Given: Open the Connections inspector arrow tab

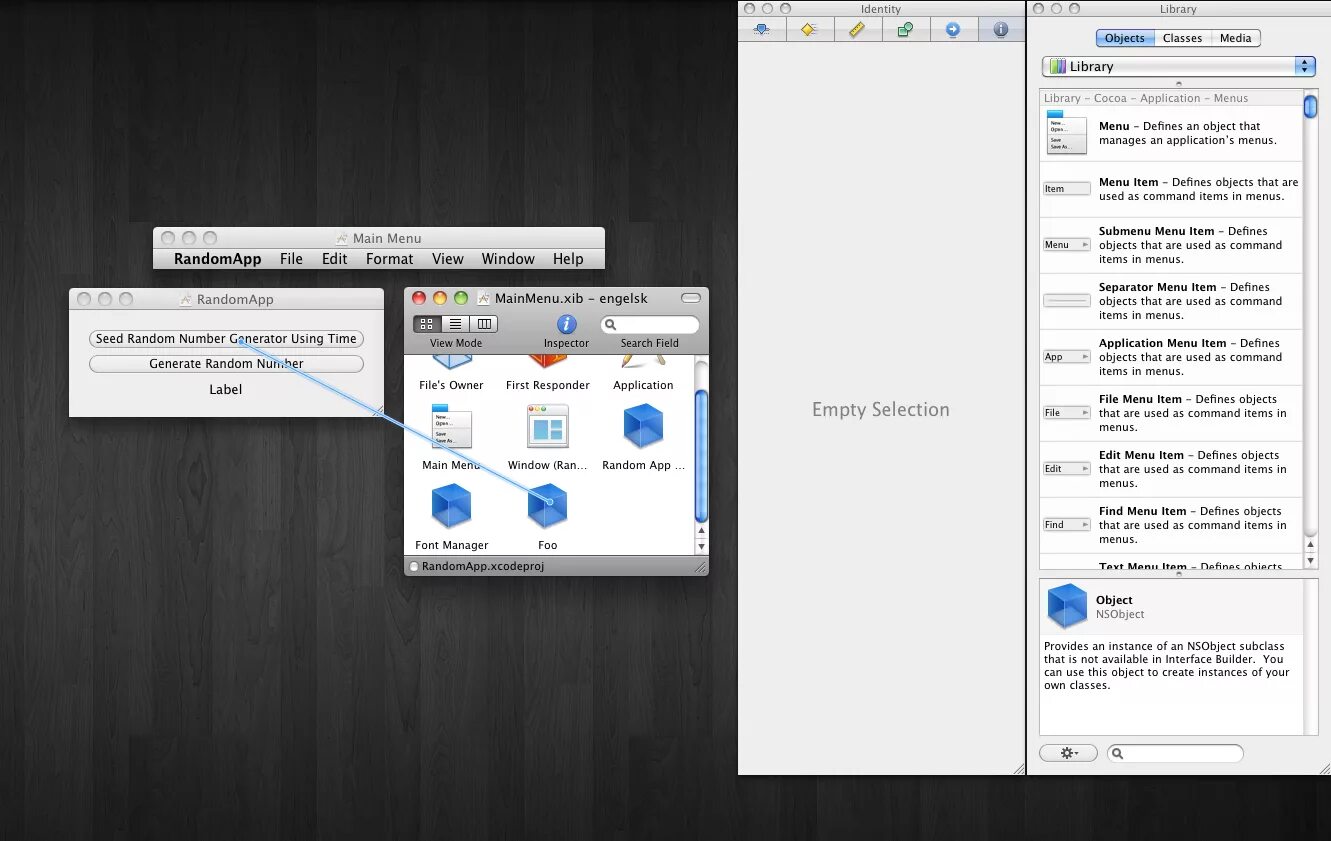Looking at the screenshot, I should point(953,30).
